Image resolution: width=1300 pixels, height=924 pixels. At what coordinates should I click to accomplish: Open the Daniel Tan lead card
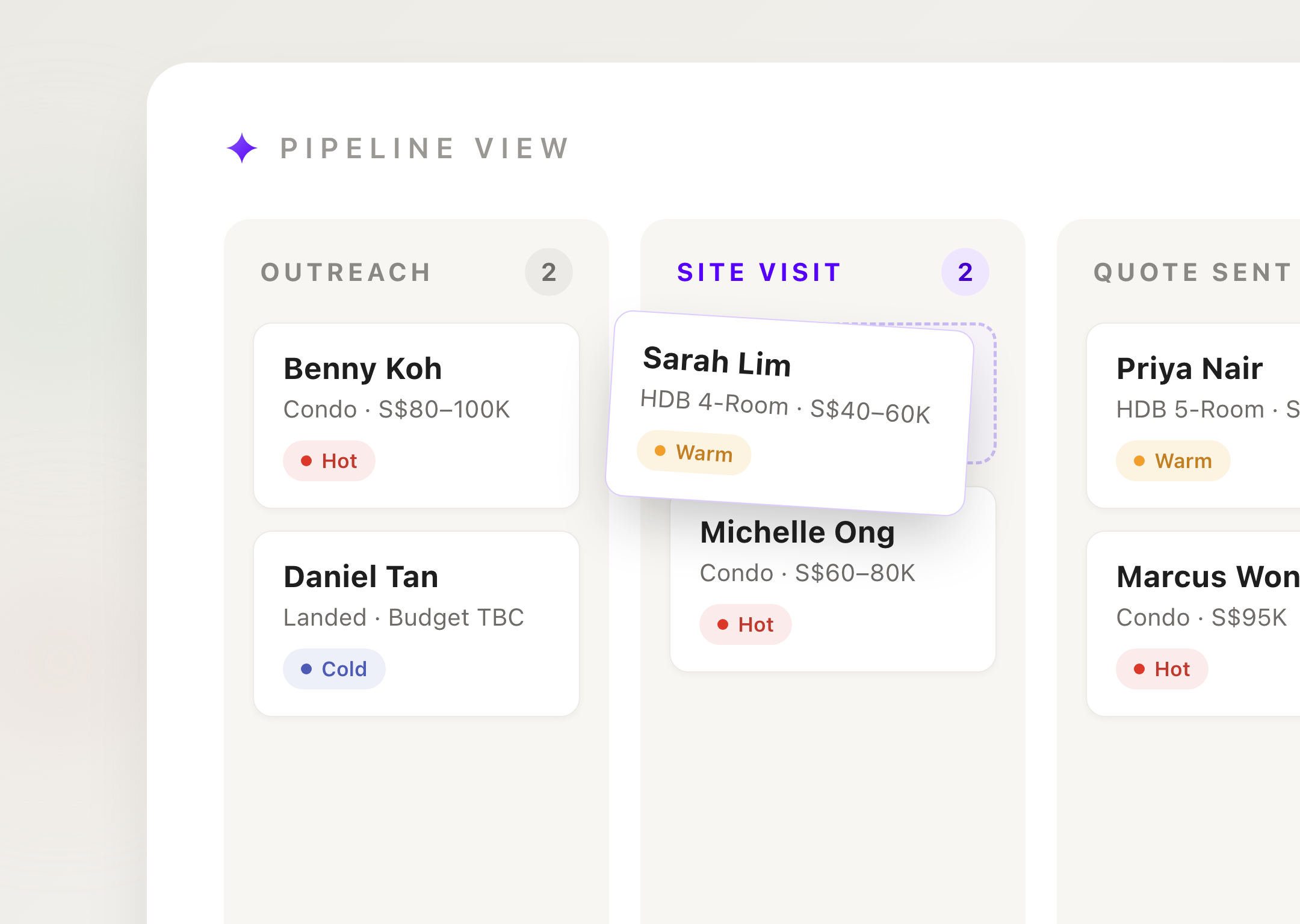click(x=416, y=624)
